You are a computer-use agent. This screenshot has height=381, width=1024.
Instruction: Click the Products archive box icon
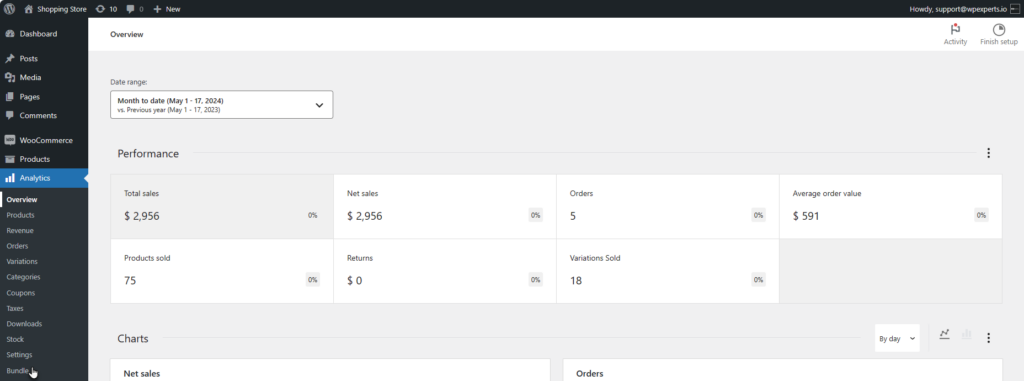coord(10,159)
